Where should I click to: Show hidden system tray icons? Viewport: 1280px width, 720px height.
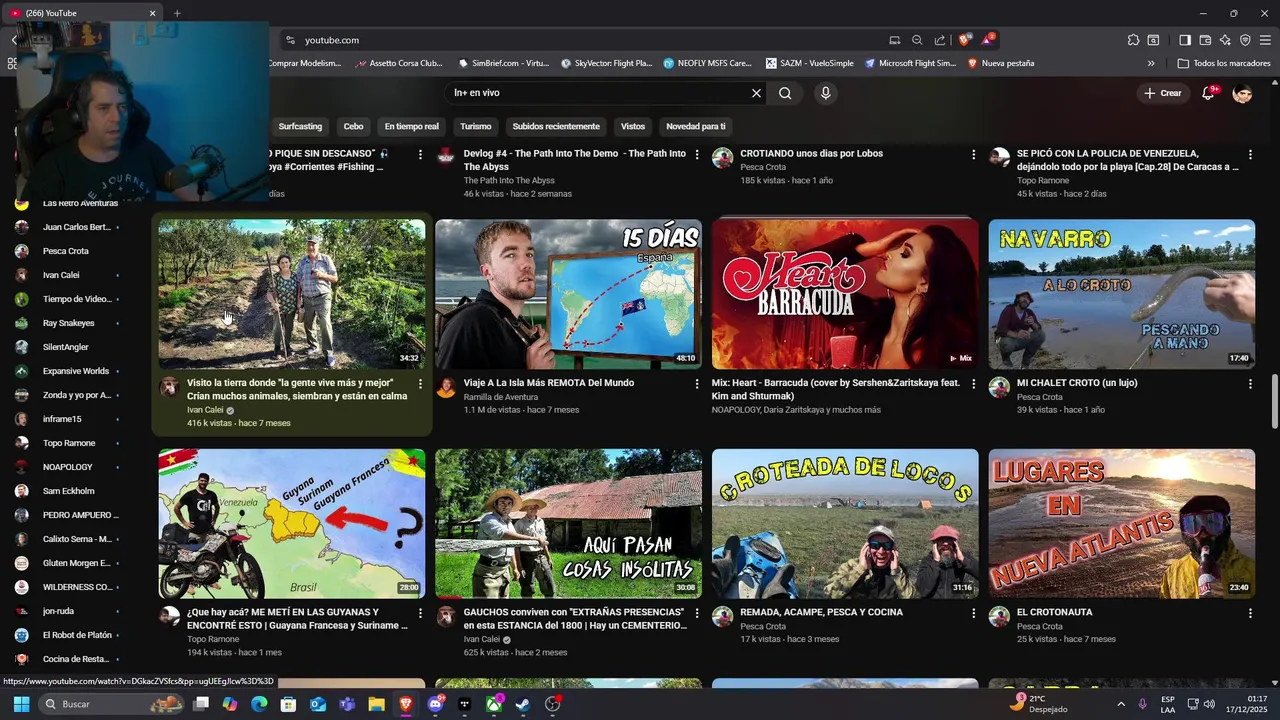tap(1120, 704)
